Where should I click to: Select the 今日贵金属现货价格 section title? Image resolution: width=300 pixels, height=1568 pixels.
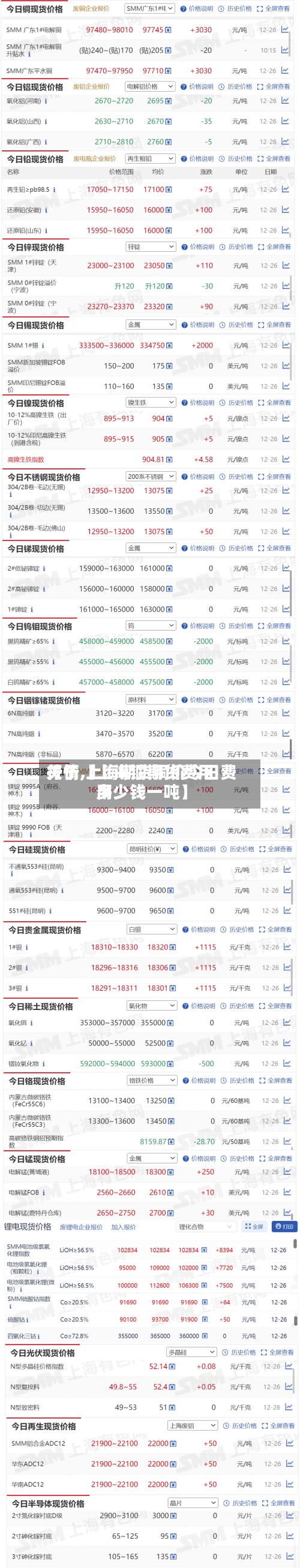click(x=44, y=930)
